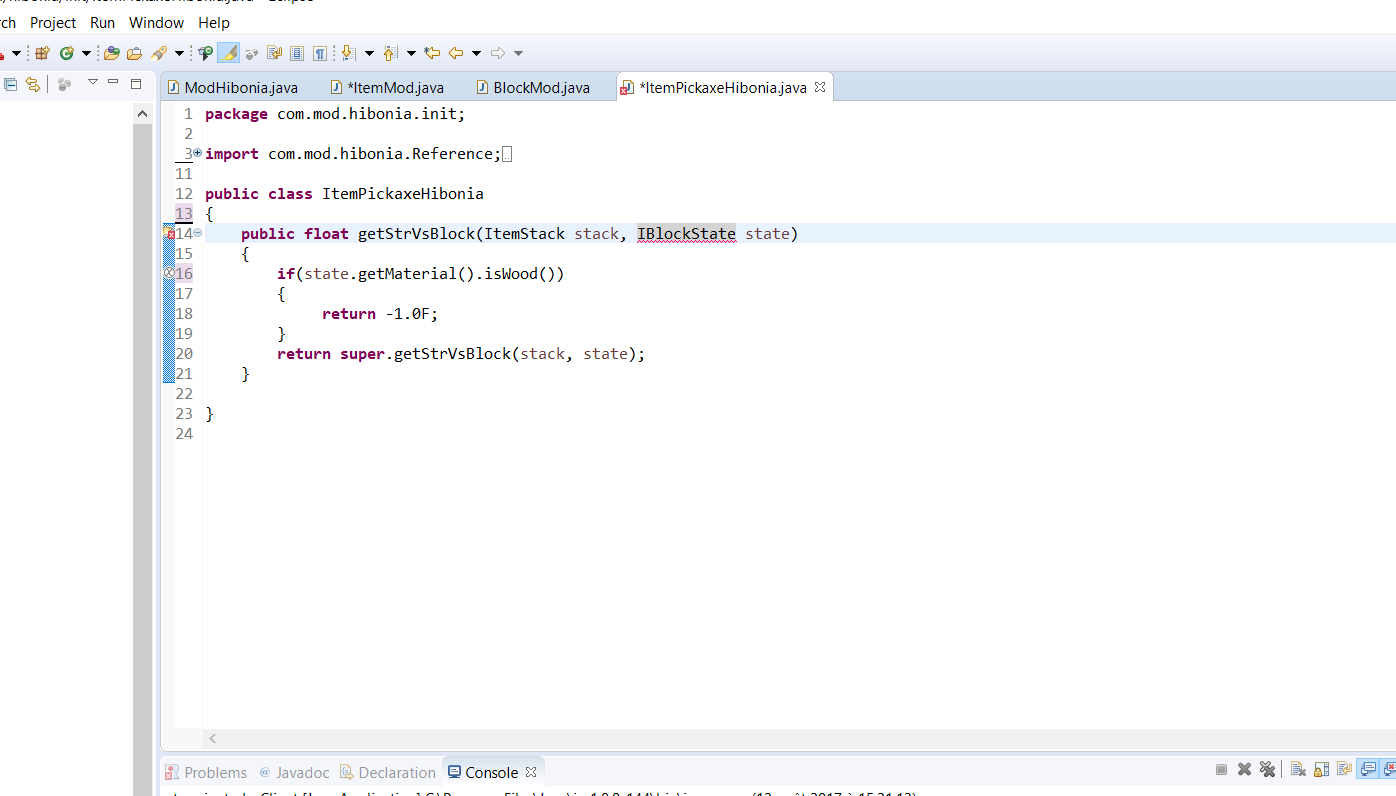Switch to BlockMod.java editor tab
The width and height of the screenshot is (1396, 796).
(533, 87)
